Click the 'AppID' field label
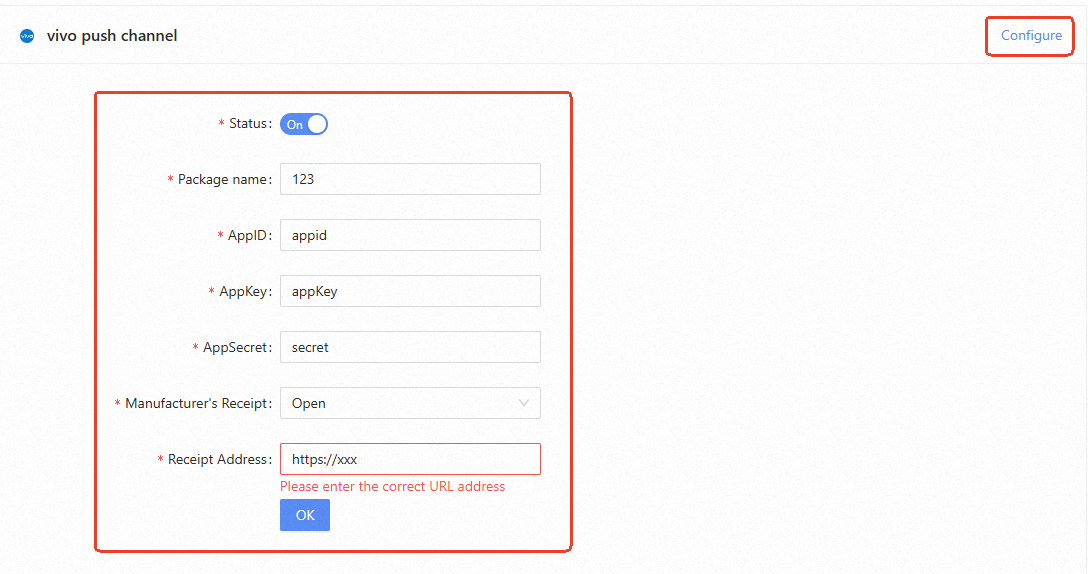This screenshot has height=574, width=1088. pos(248,235)
